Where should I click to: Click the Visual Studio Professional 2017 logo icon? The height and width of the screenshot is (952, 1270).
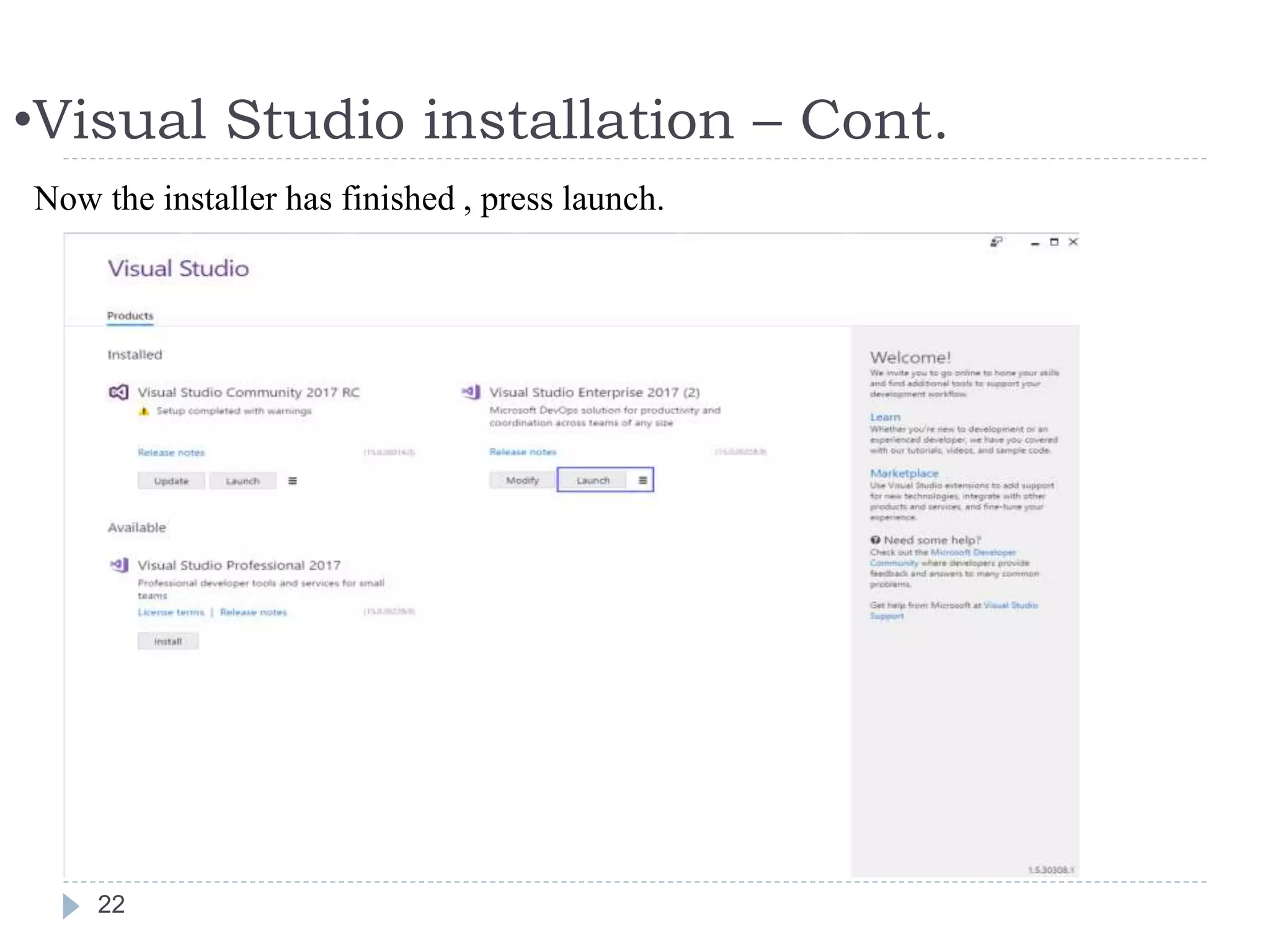(x=119, y=565)
